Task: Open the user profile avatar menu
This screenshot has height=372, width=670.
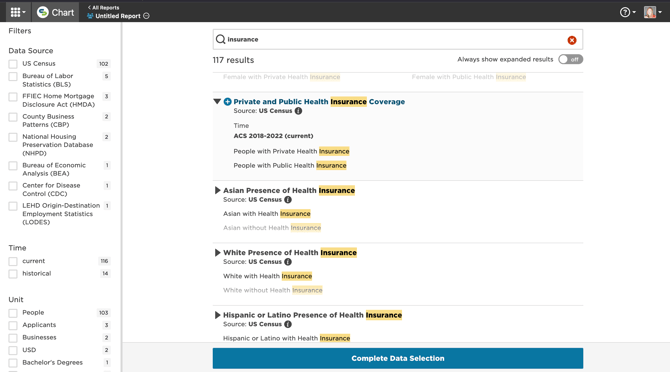Action: [653, 12]
